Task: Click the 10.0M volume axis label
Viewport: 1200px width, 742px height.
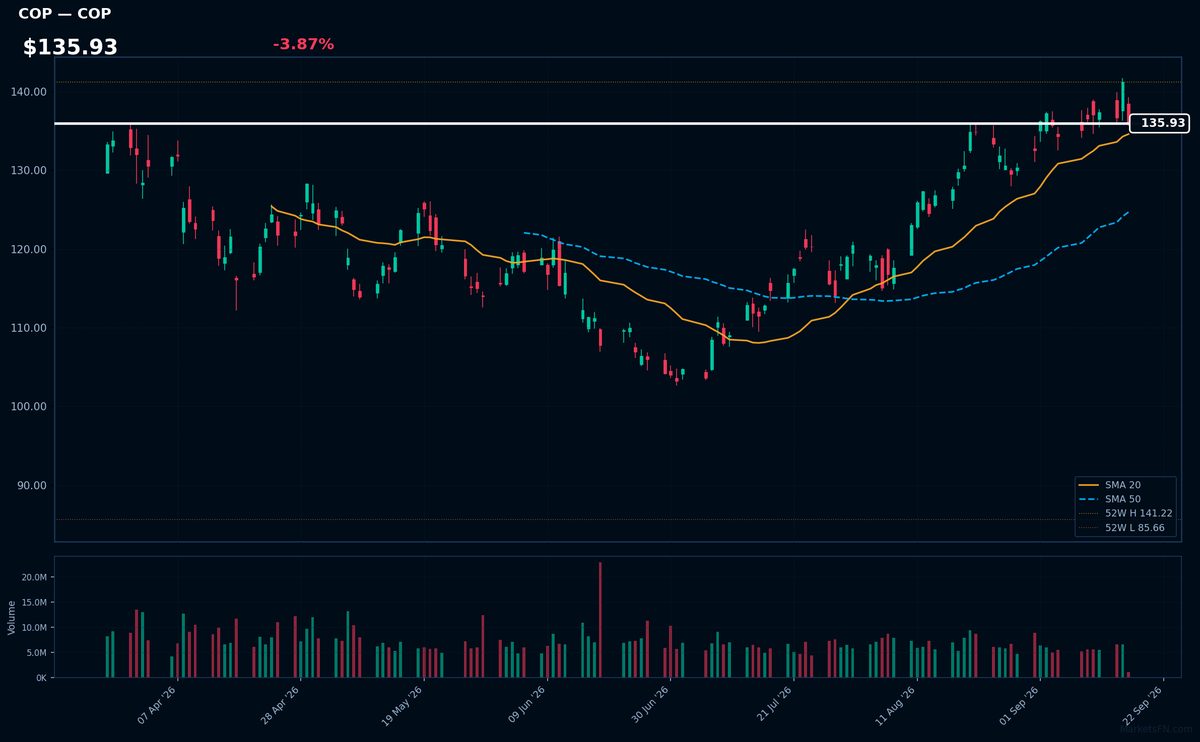Action: 34,627
